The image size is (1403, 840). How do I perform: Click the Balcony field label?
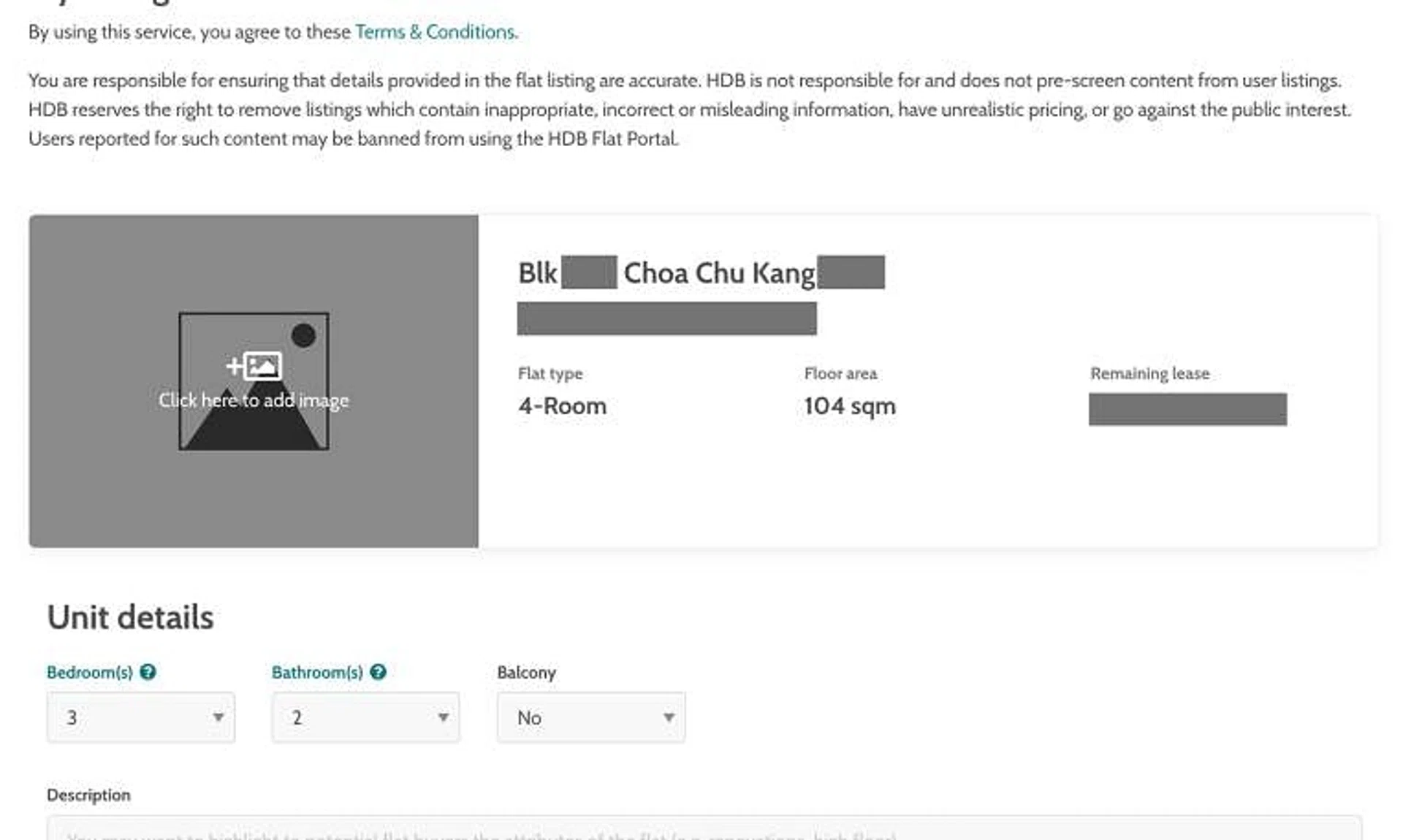(526, 672)
